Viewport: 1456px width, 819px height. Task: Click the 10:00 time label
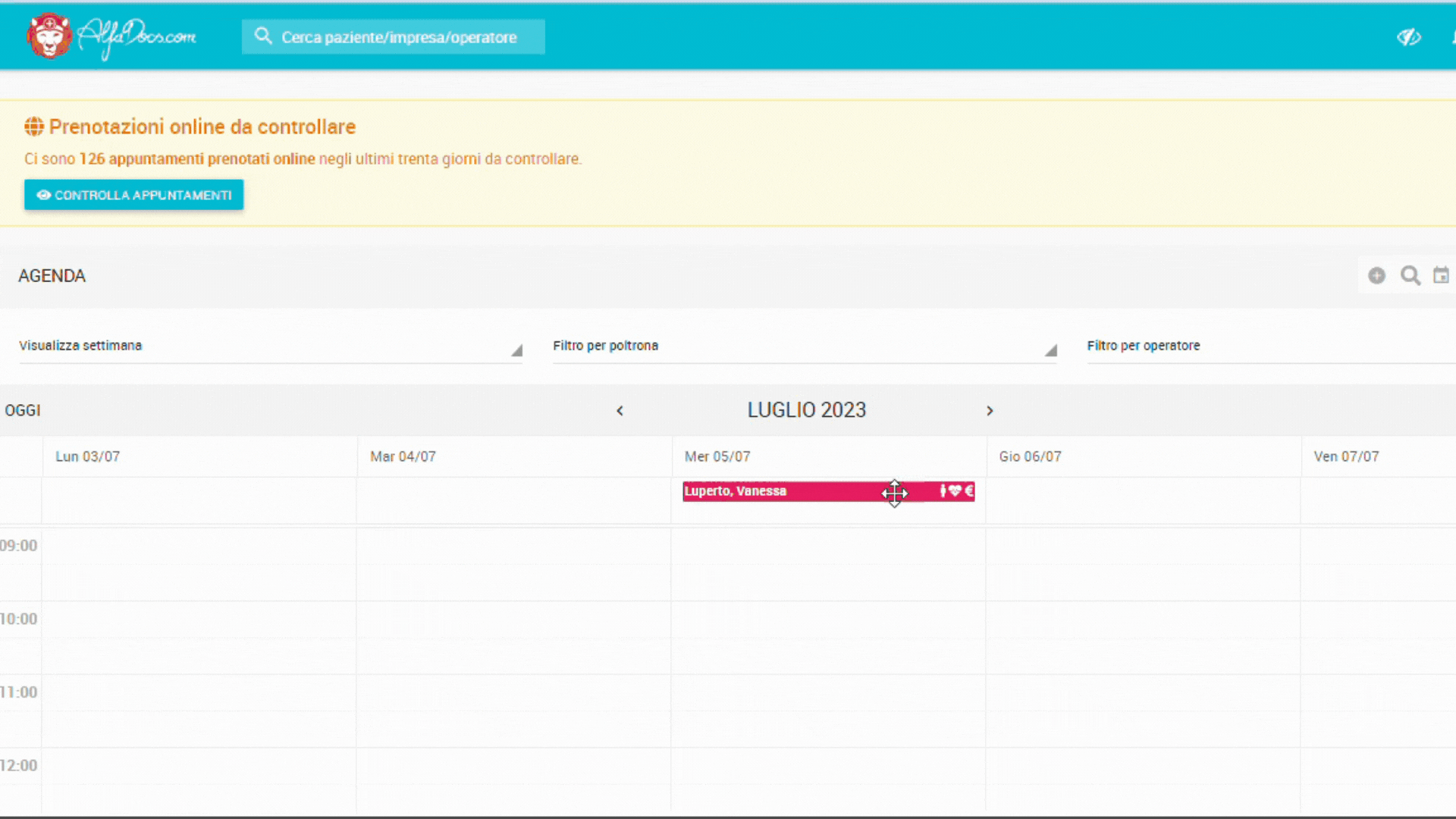pos(18,619)
